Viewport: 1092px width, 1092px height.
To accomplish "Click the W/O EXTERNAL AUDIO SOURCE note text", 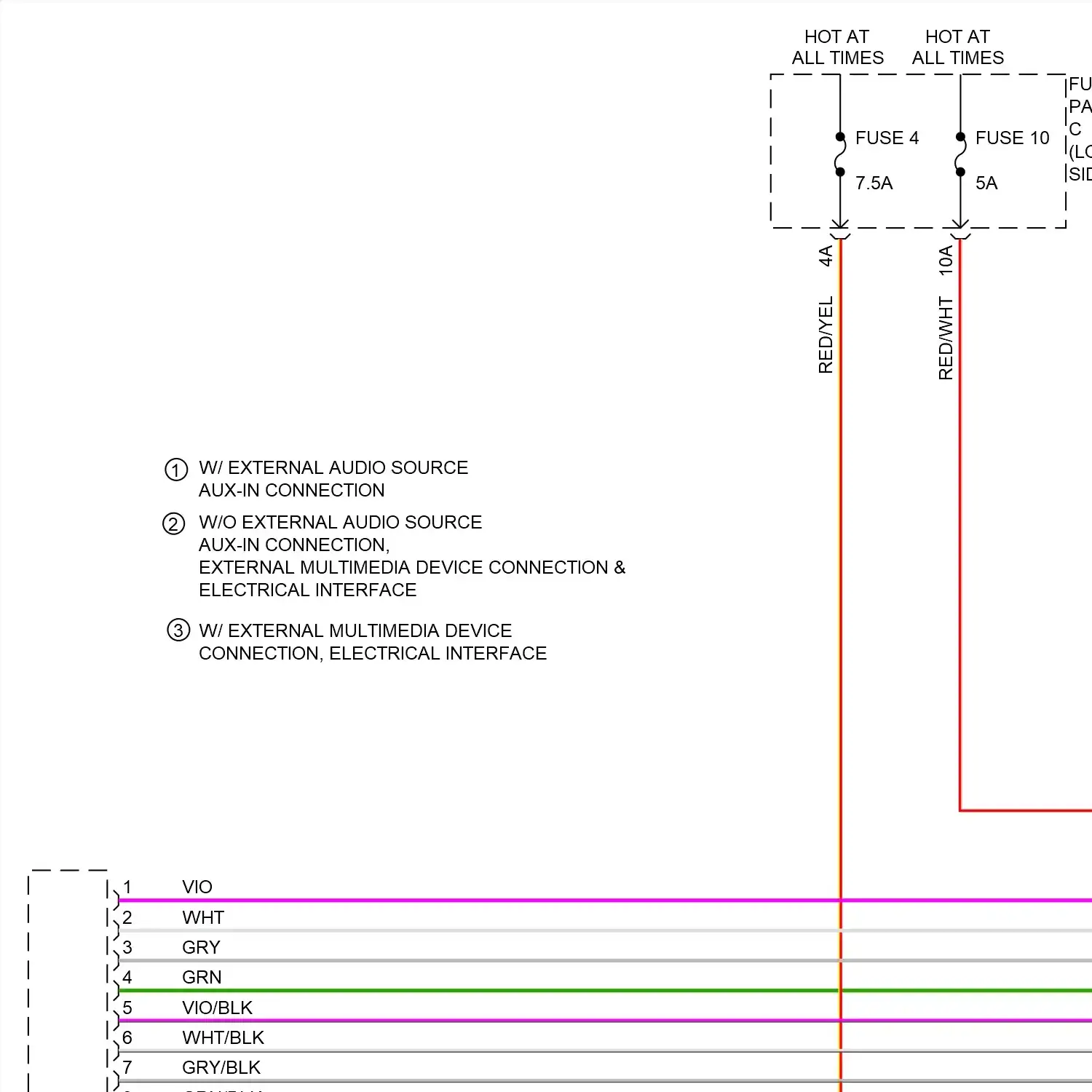I will tap(340, 522).
